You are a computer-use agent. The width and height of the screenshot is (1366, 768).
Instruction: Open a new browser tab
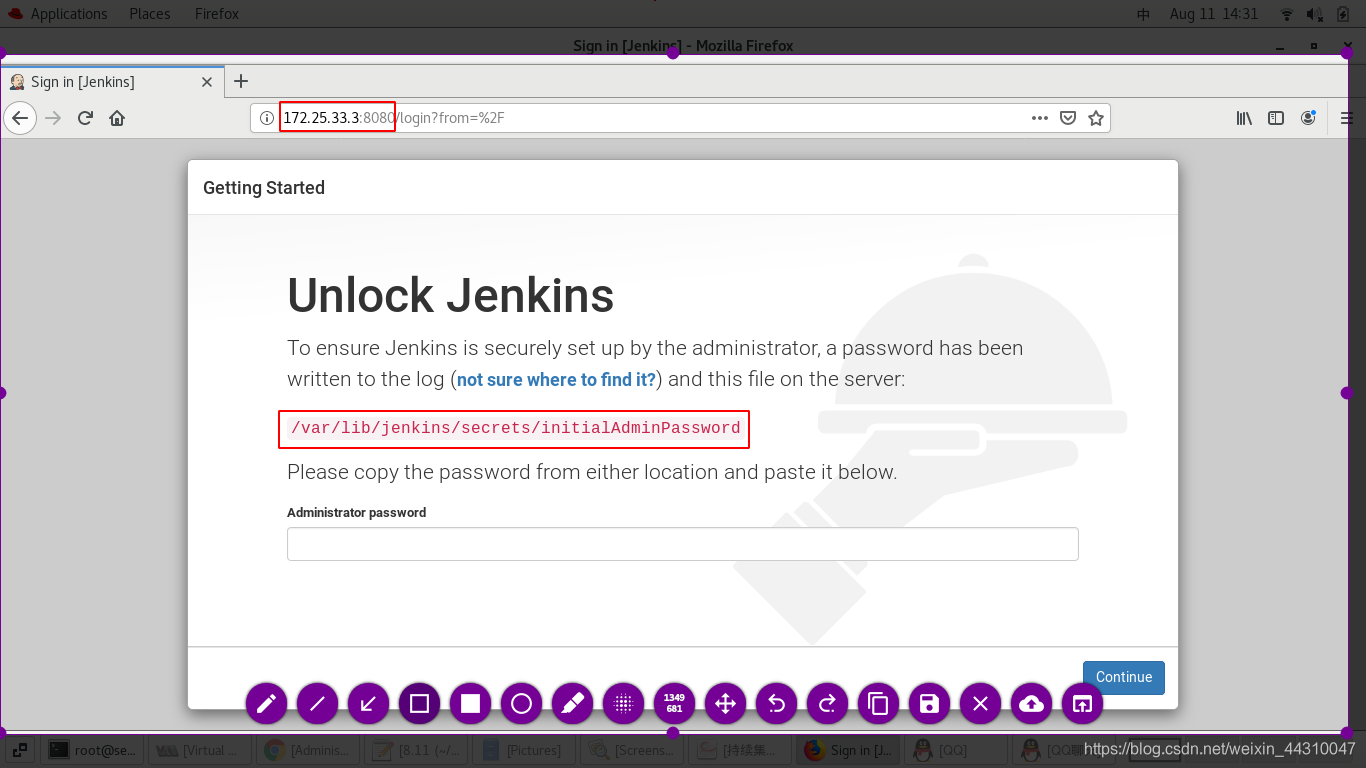point(240,81)
